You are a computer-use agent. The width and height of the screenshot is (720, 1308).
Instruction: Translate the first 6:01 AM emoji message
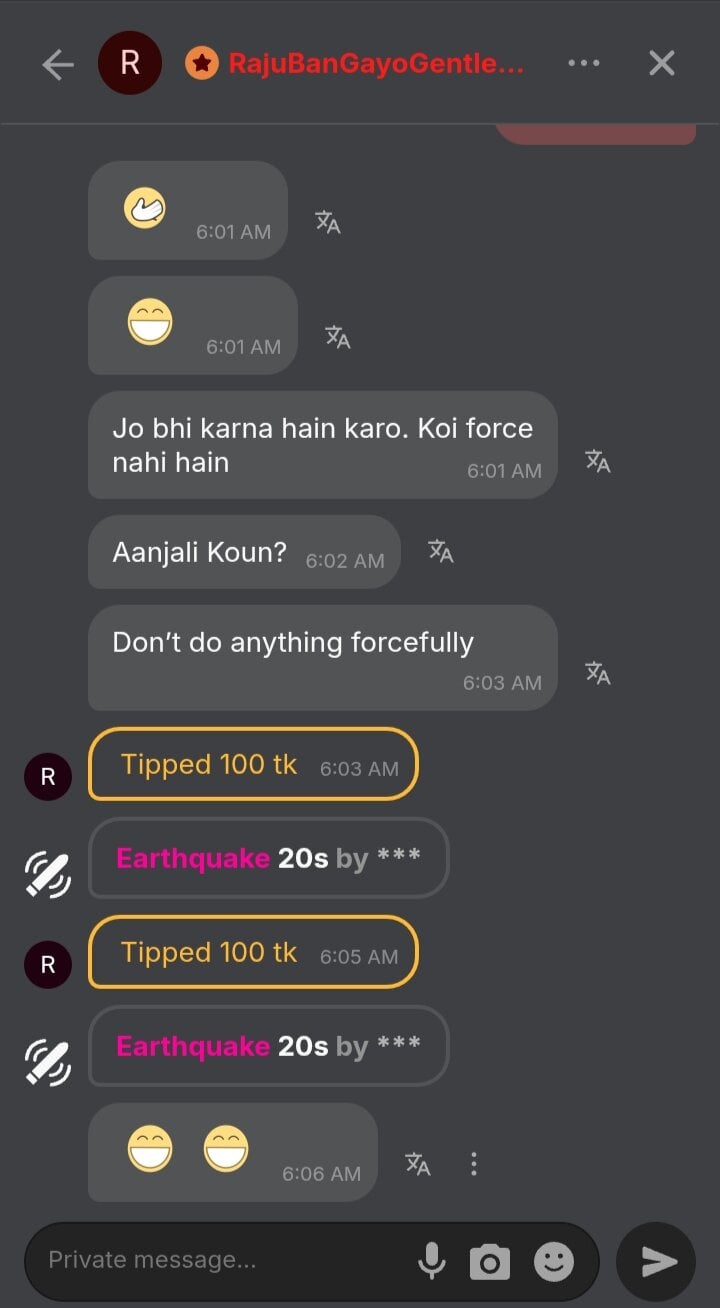tap(328, 222)
